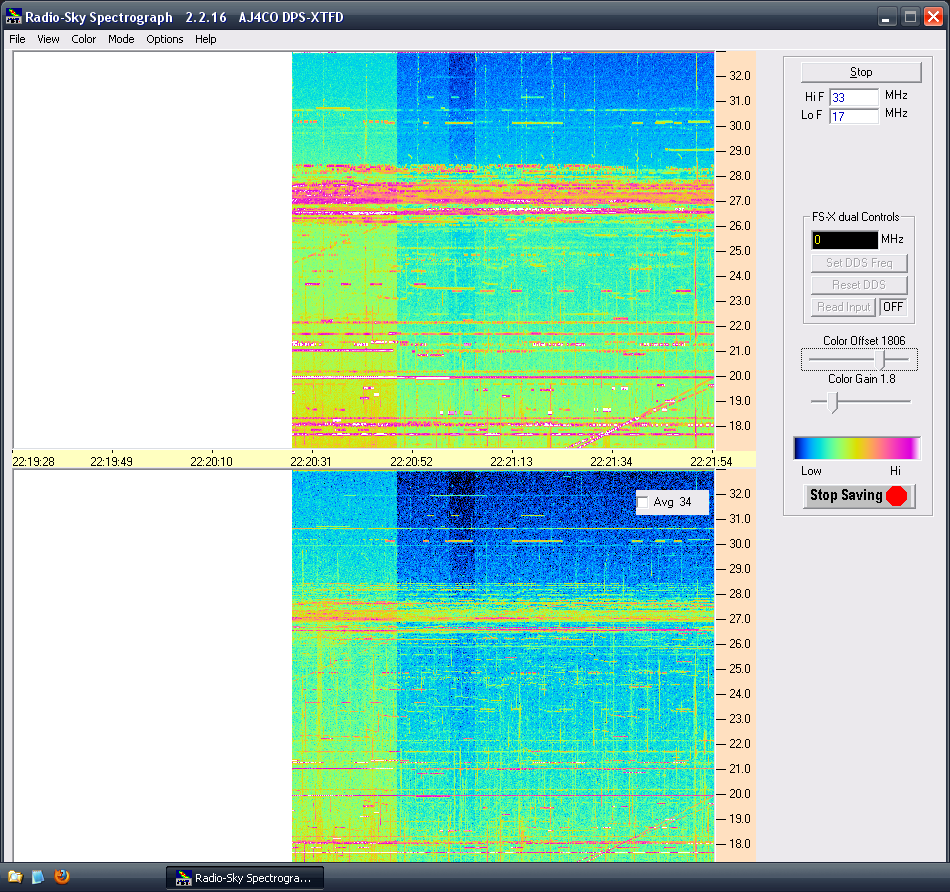
Task: Click the Lo F frequency input field
Action: coord(854,116)
